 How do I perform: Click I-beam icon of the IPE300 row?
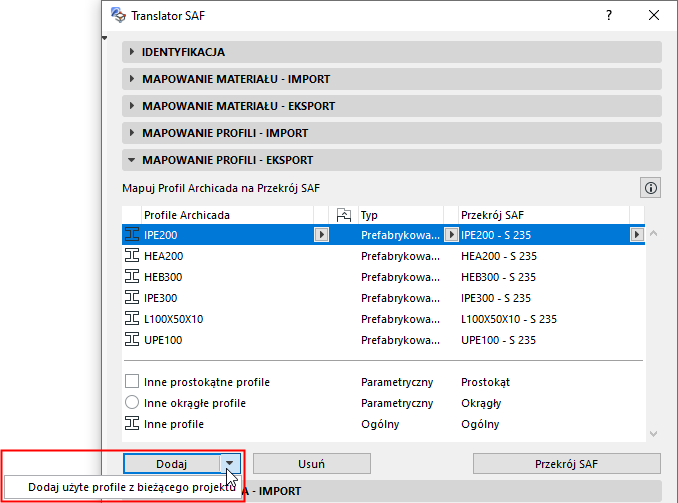(132, 298)
